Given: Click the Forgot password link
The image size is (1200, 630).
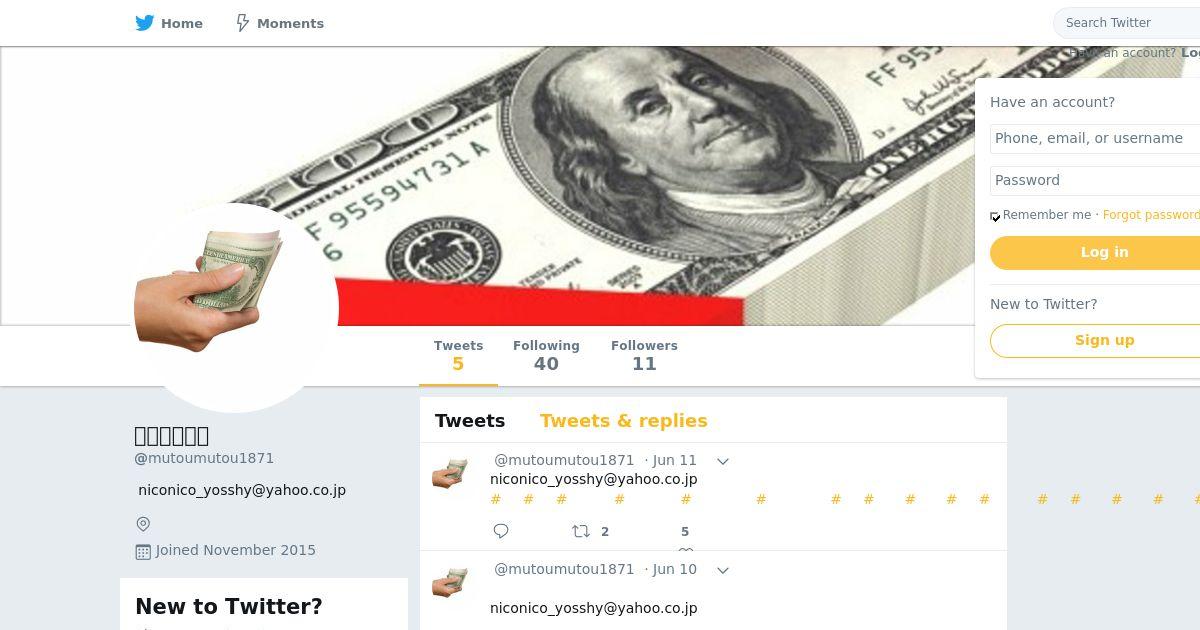Looking at the screenshot, I should 1151,215.
